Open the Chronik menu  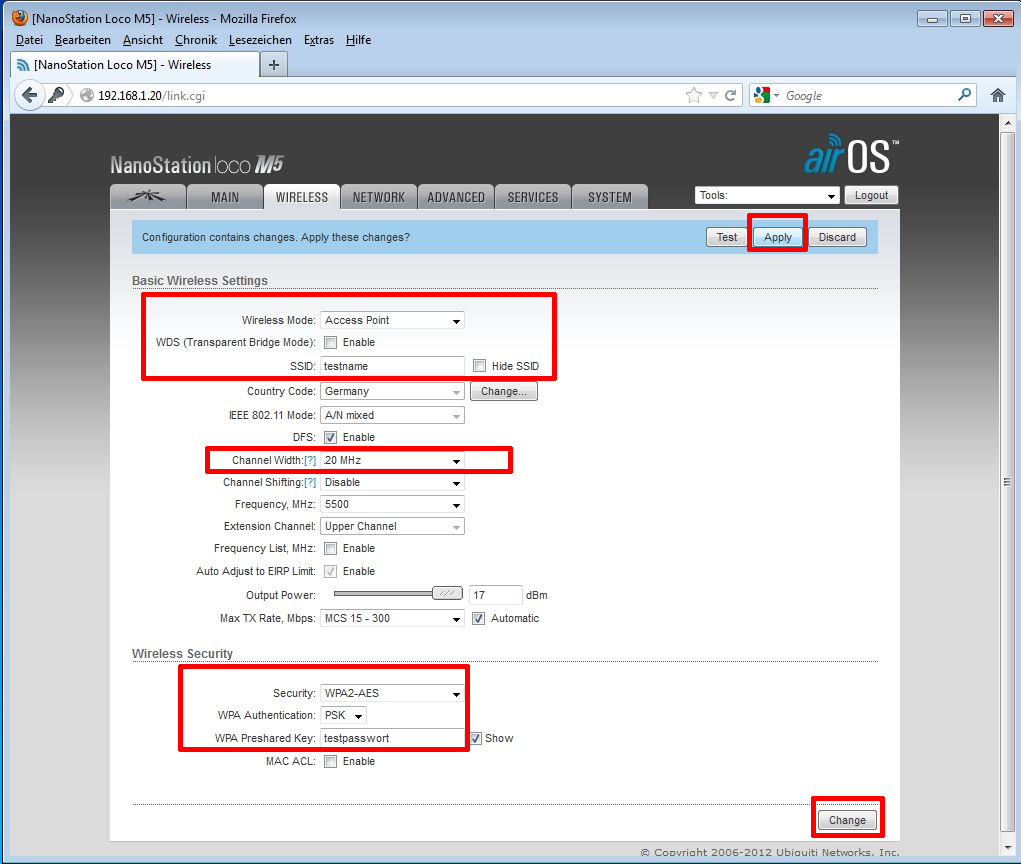point(196,40)
